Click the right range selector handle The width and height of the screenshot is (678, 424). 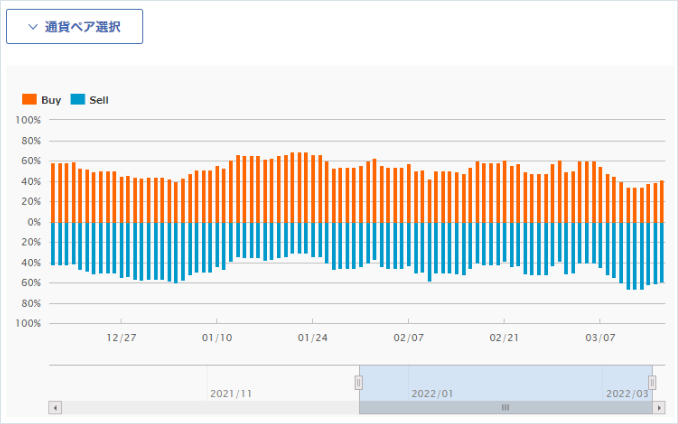tap(652, 382)
